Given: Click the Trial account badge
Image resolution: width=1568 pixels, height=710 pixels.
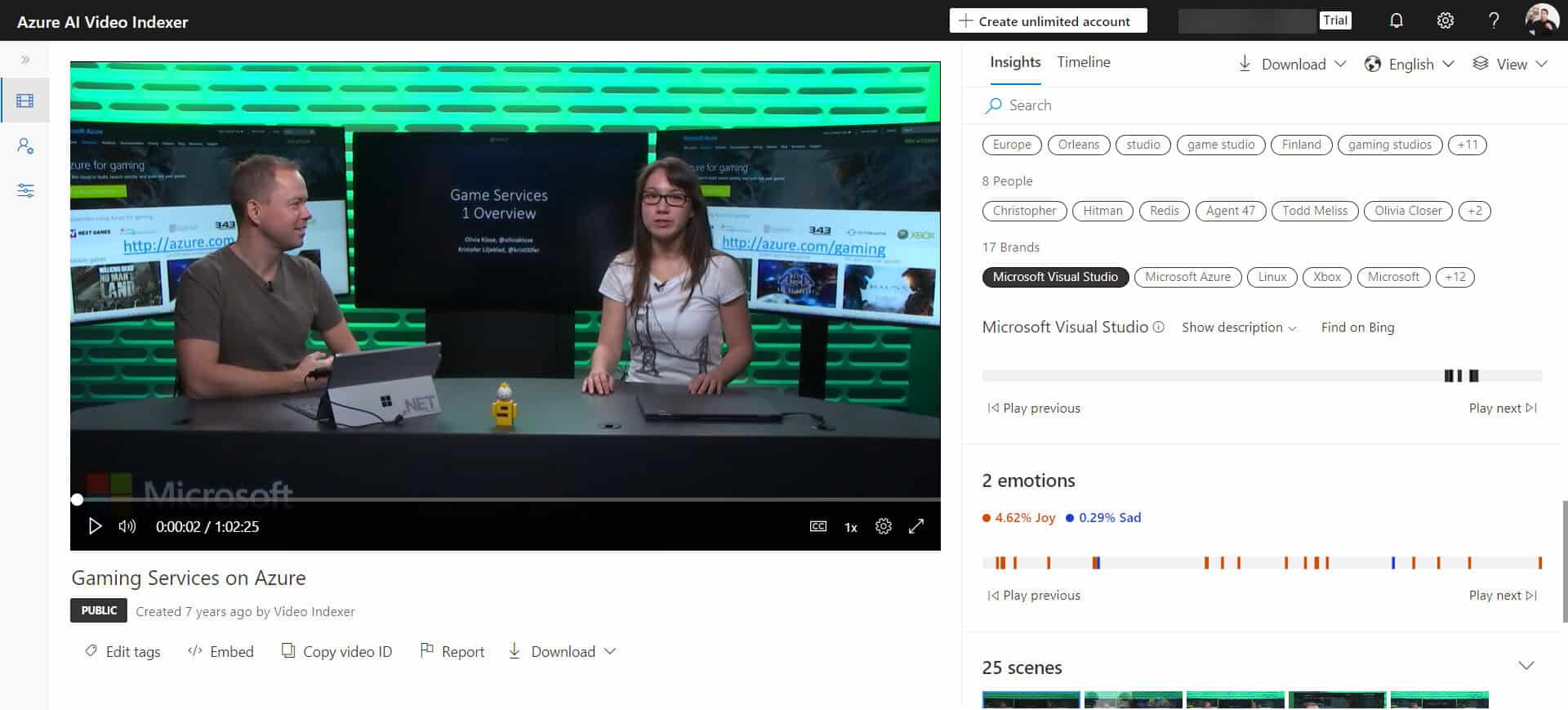Looking at the screenshot, I should coord(1335,20).
